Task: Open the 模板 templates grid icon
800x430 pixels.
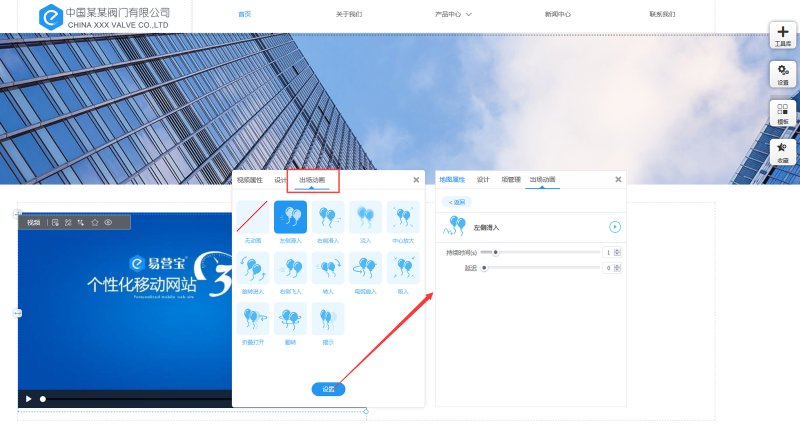Action: [x=782, y=112]
